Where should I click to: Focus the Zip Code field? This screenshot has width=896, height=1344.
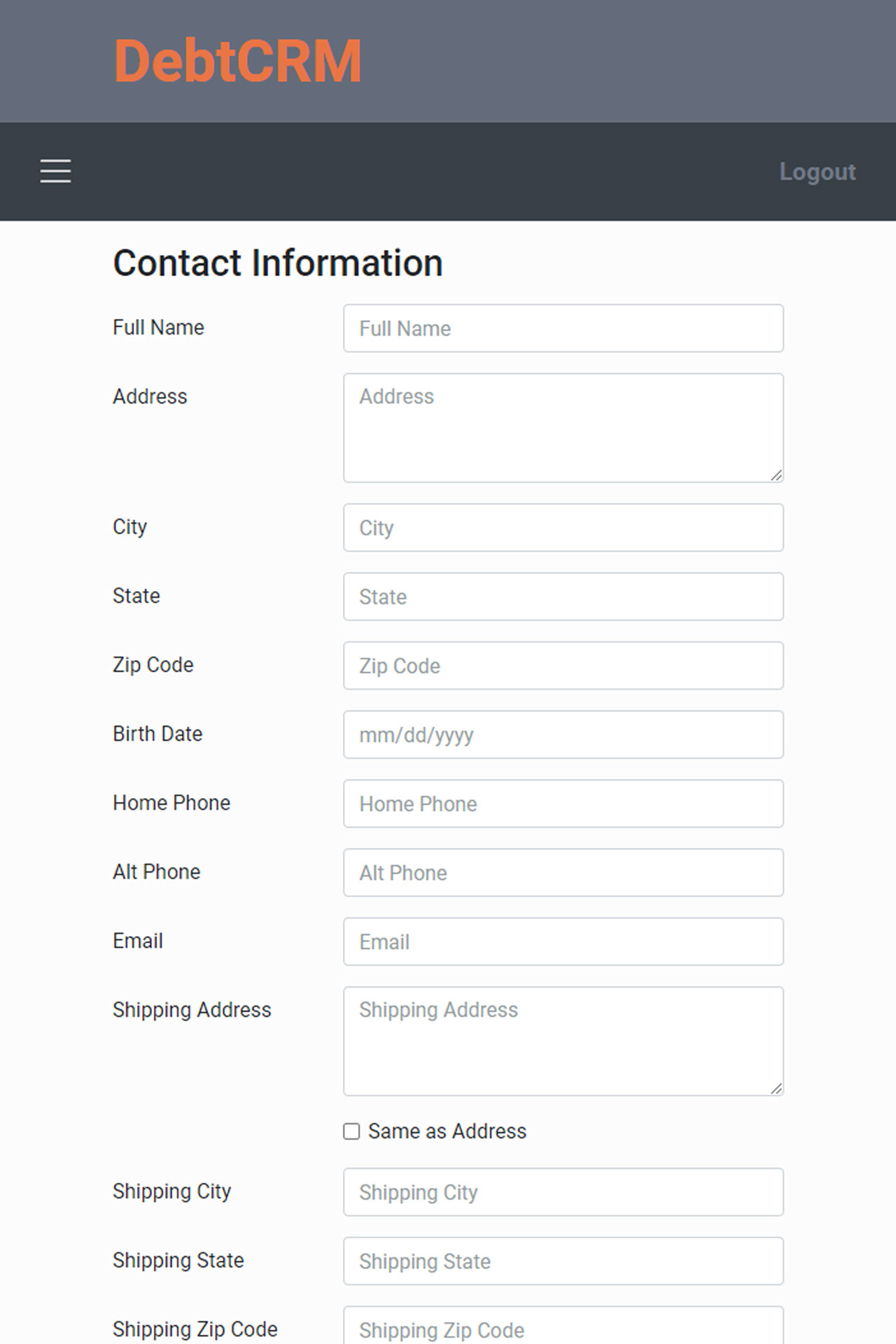coord(563,666)
